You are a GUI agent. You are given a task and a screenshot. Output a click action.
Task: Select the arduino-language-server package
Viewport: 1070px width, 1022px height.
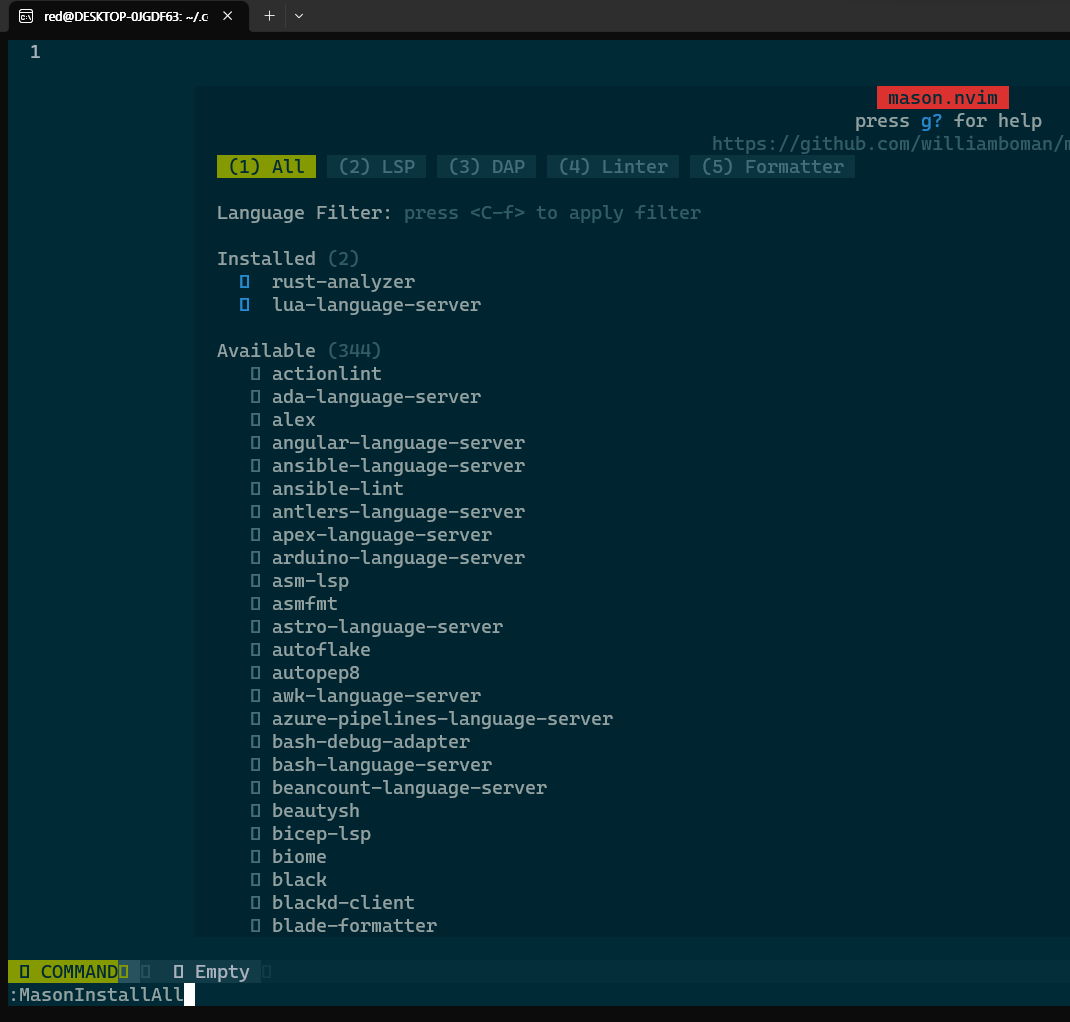click(x=399, y=558)
